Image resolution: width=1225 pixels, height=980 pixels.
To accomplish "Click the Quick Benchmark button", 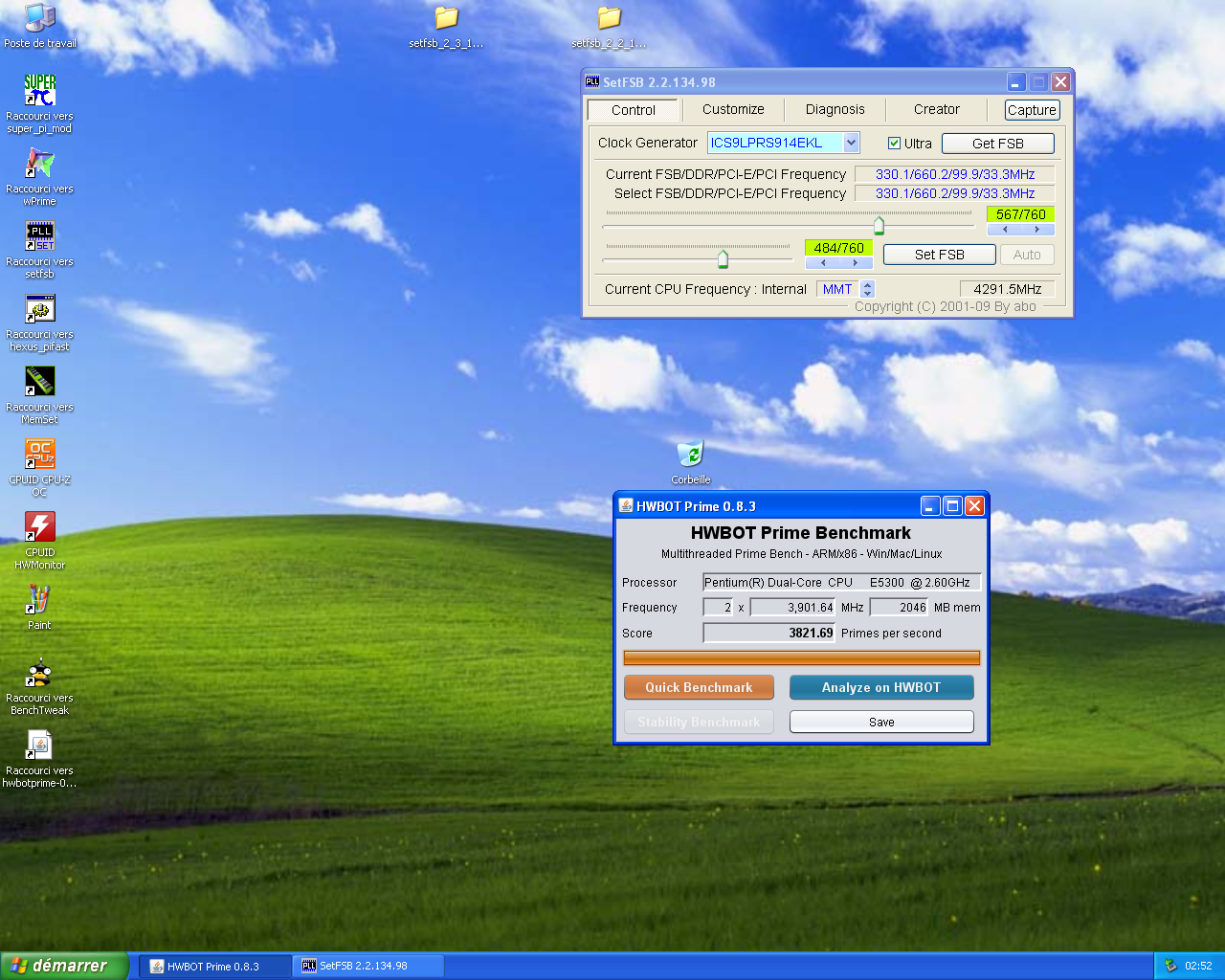I will pyautogui.click(x=699, y=687).
